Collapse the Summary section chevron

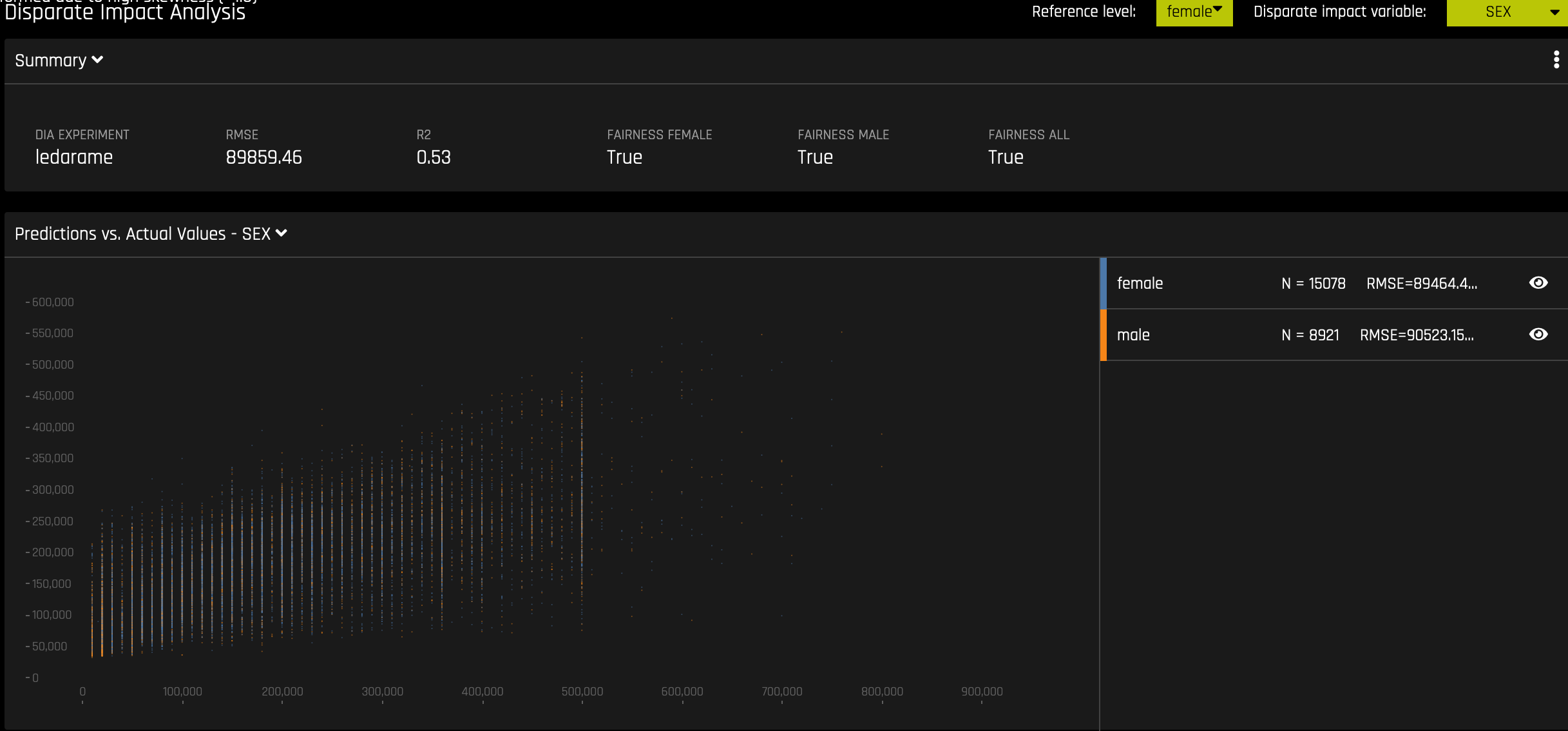pos(98,60)
